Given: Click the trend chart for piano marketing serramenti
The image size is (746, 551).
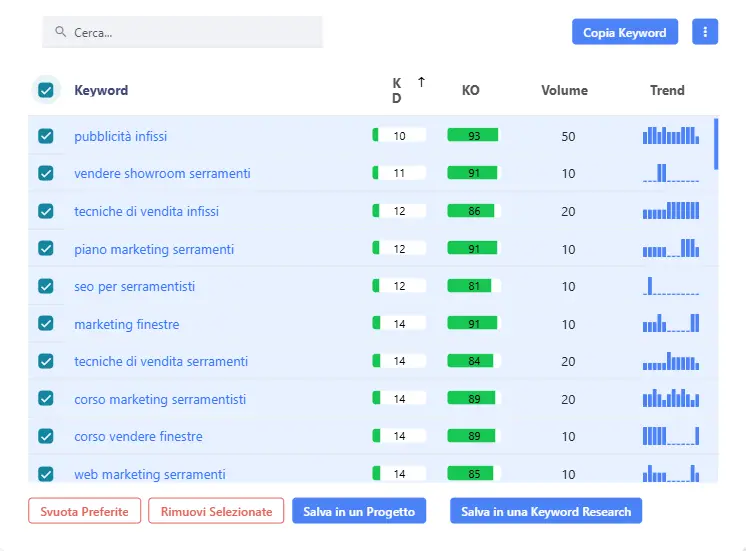Looking at the screenshot, I should click(671, 248).
